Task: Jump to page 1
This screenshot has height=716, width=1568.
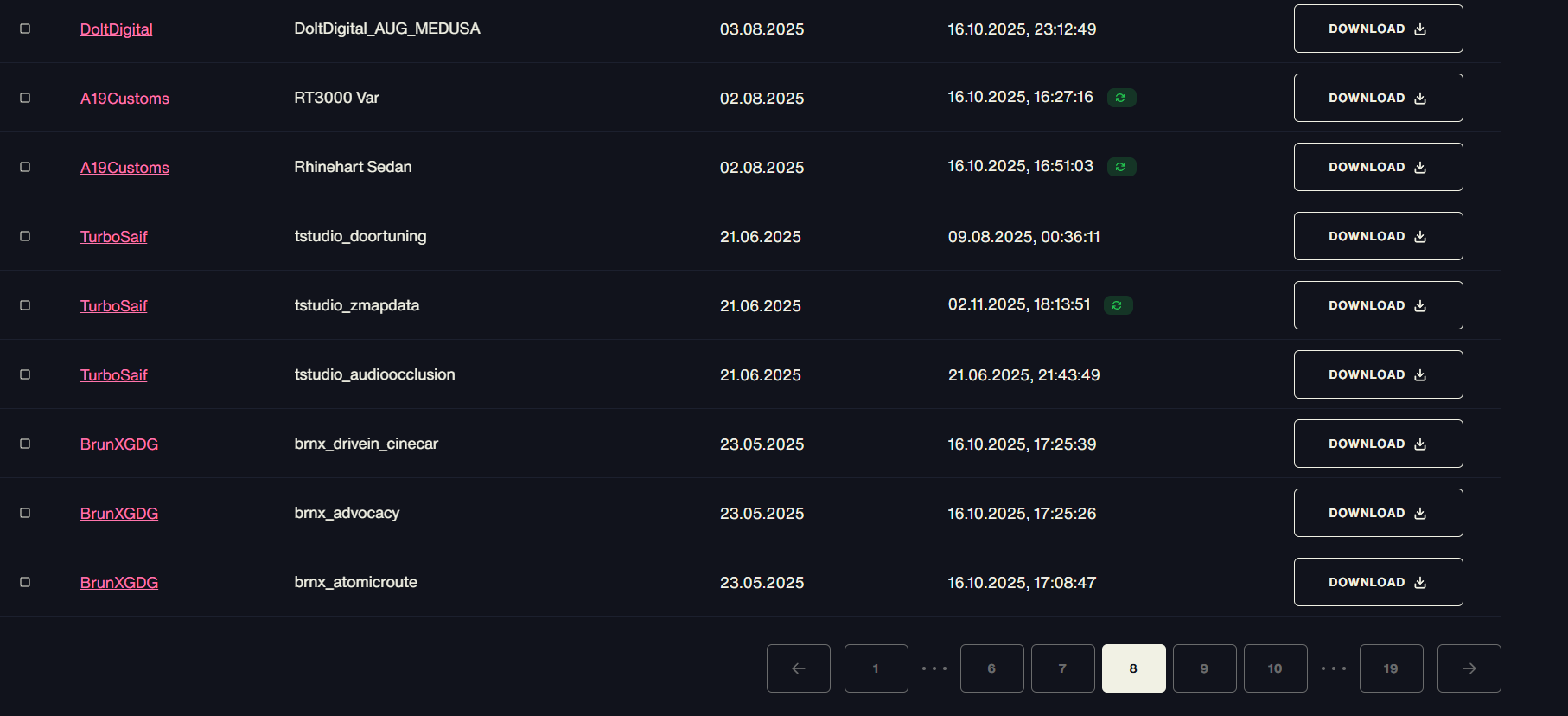Action: tap(876, 668)
